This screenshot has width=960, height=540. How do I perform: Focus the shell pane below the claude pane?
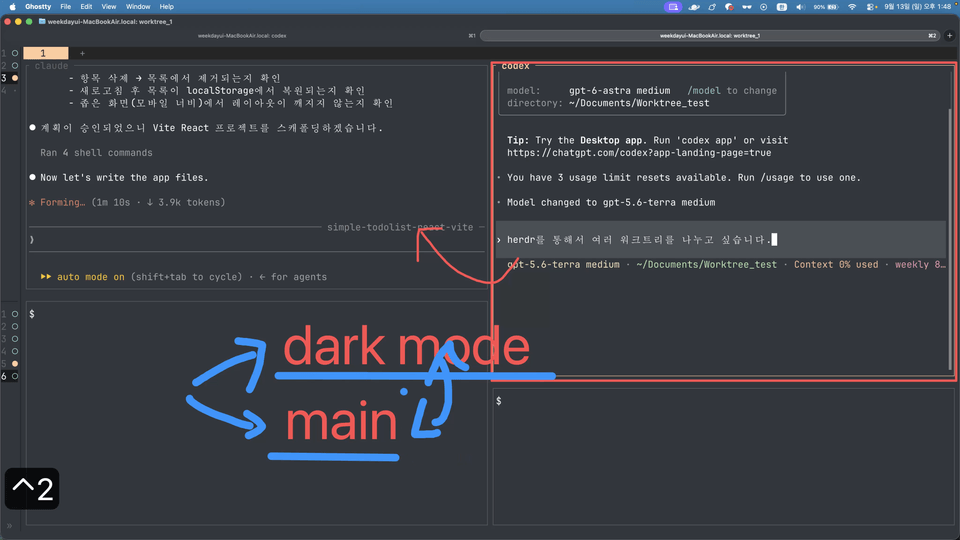257,413
